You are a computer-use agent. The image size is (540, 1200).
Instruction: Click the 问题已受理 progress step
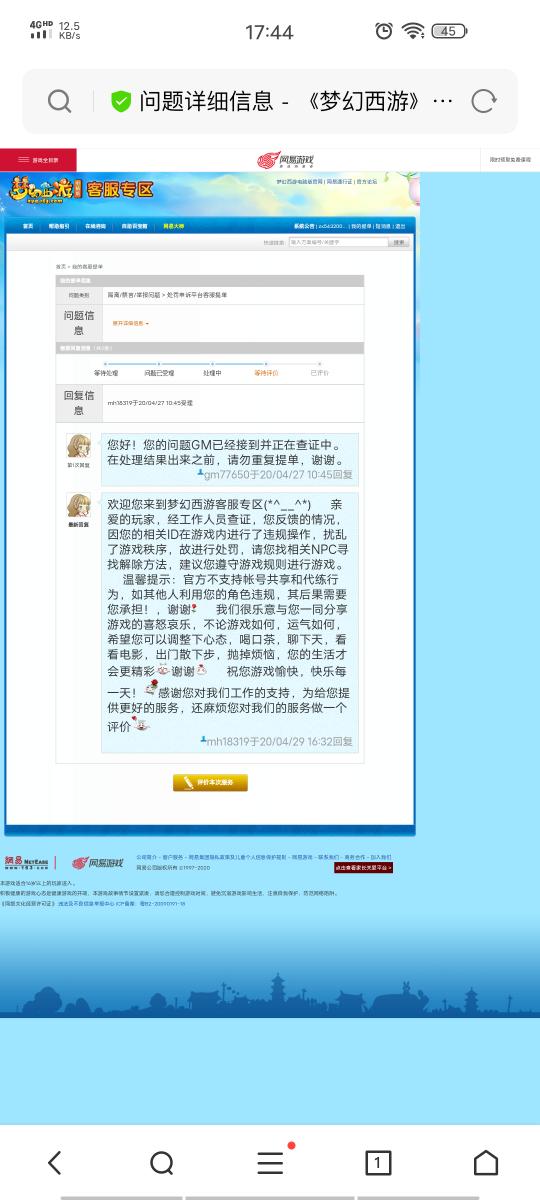coord(159,372)
